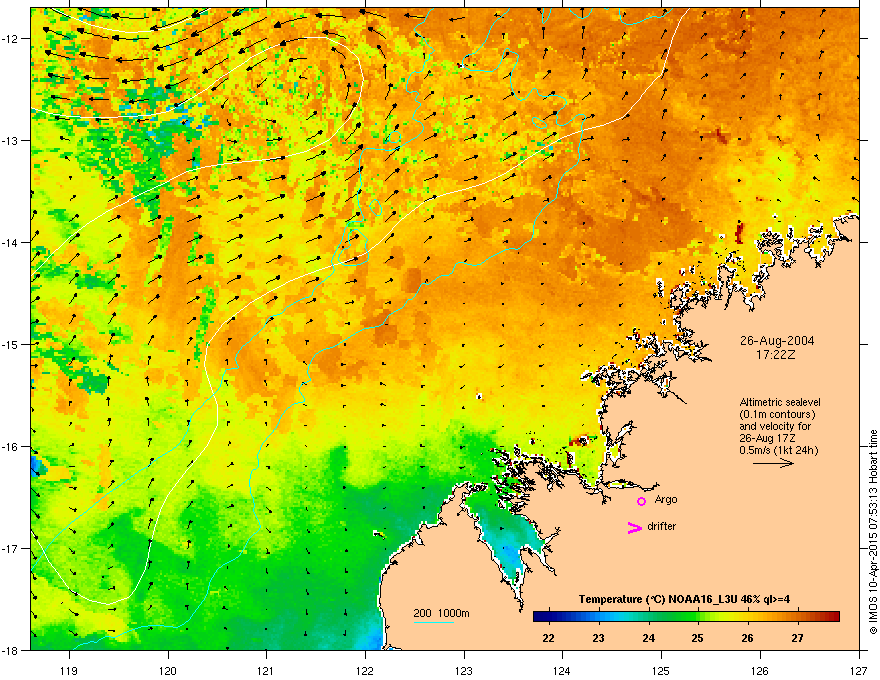The image size is (880, 680).
Task: Click the longitude axis label 126
Action: pyautogui.click(x=760, y=670)
